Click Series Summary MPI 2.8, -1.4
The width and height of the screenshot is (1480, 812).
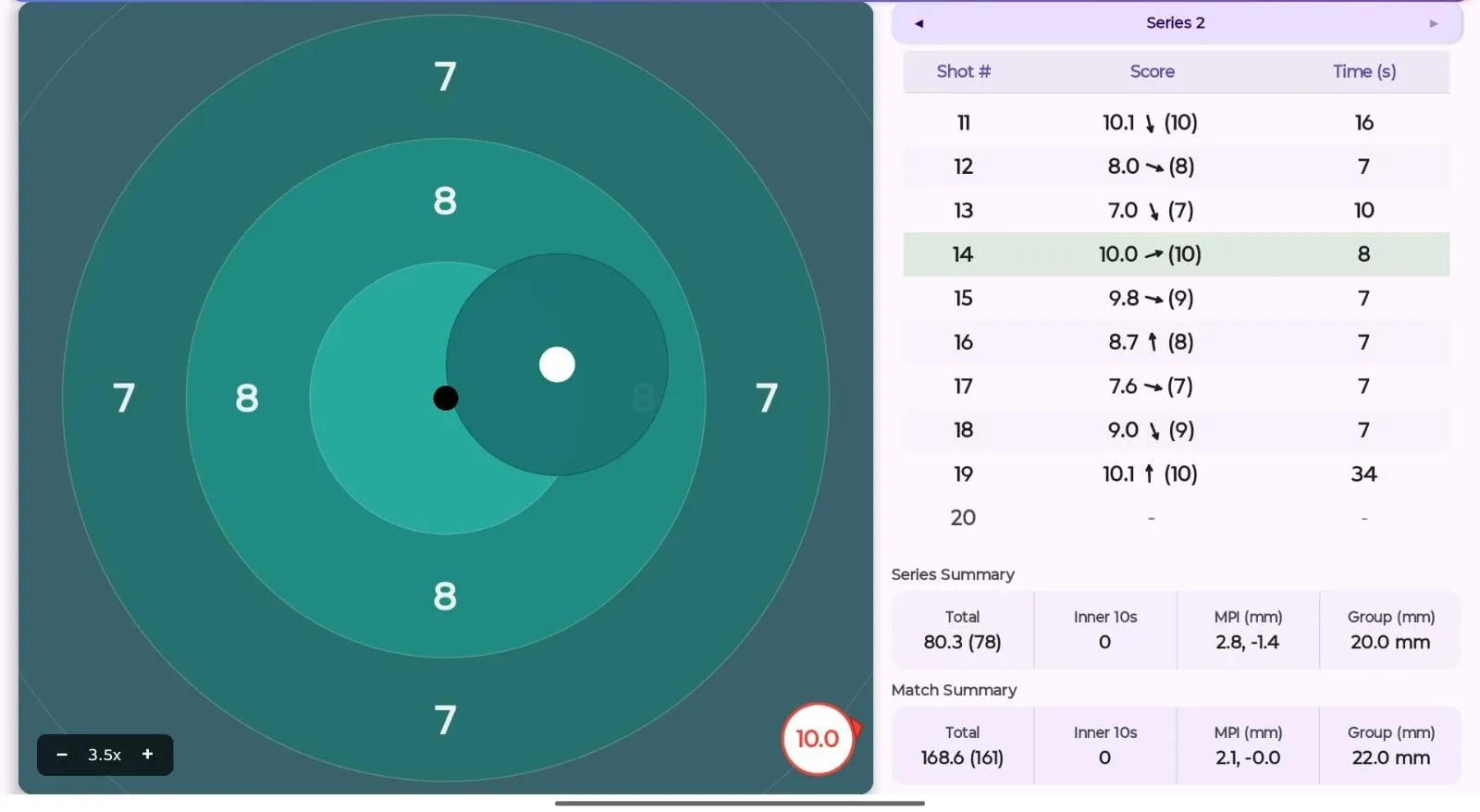(x=1248, y=642)
